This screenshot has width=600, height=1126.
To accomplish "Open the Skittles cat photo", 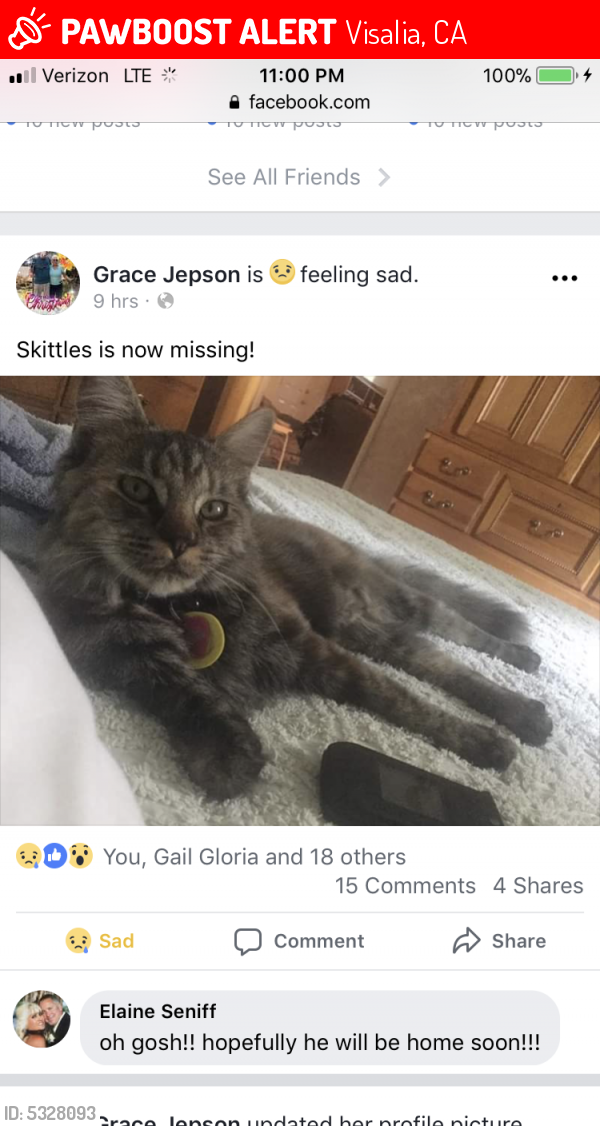I will coord(300,600).
